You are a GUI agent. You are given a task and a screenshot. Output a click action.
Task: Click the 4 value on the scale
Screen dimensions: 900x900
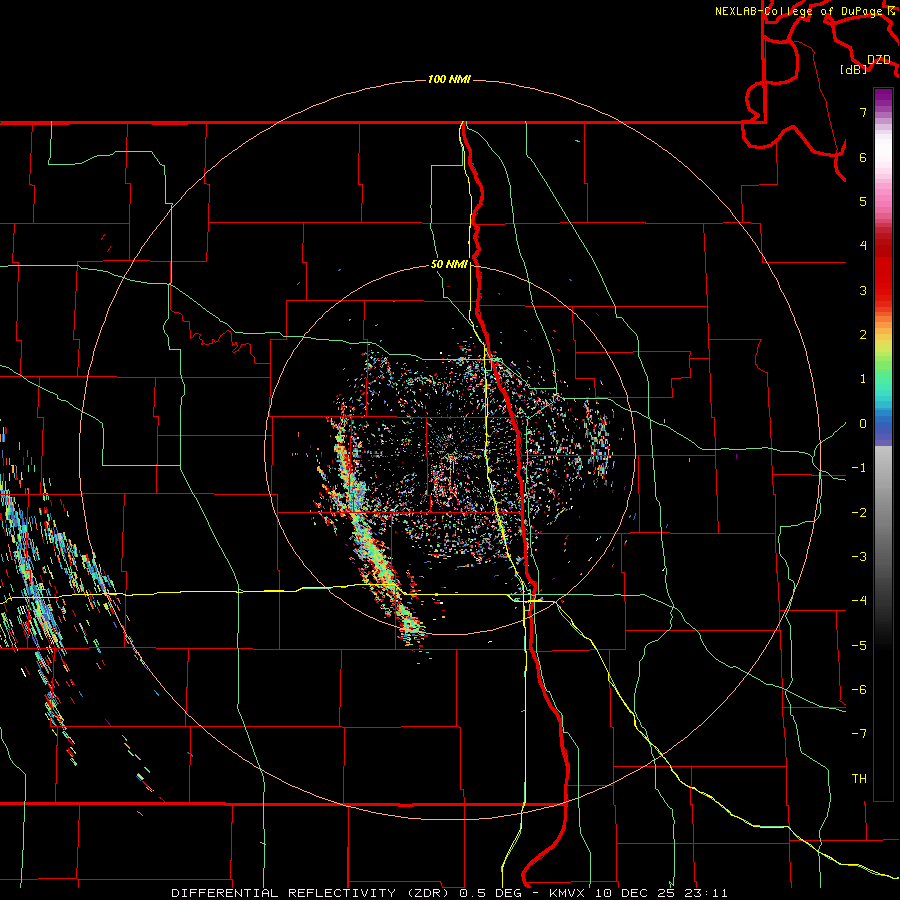(x=863, y=246)
